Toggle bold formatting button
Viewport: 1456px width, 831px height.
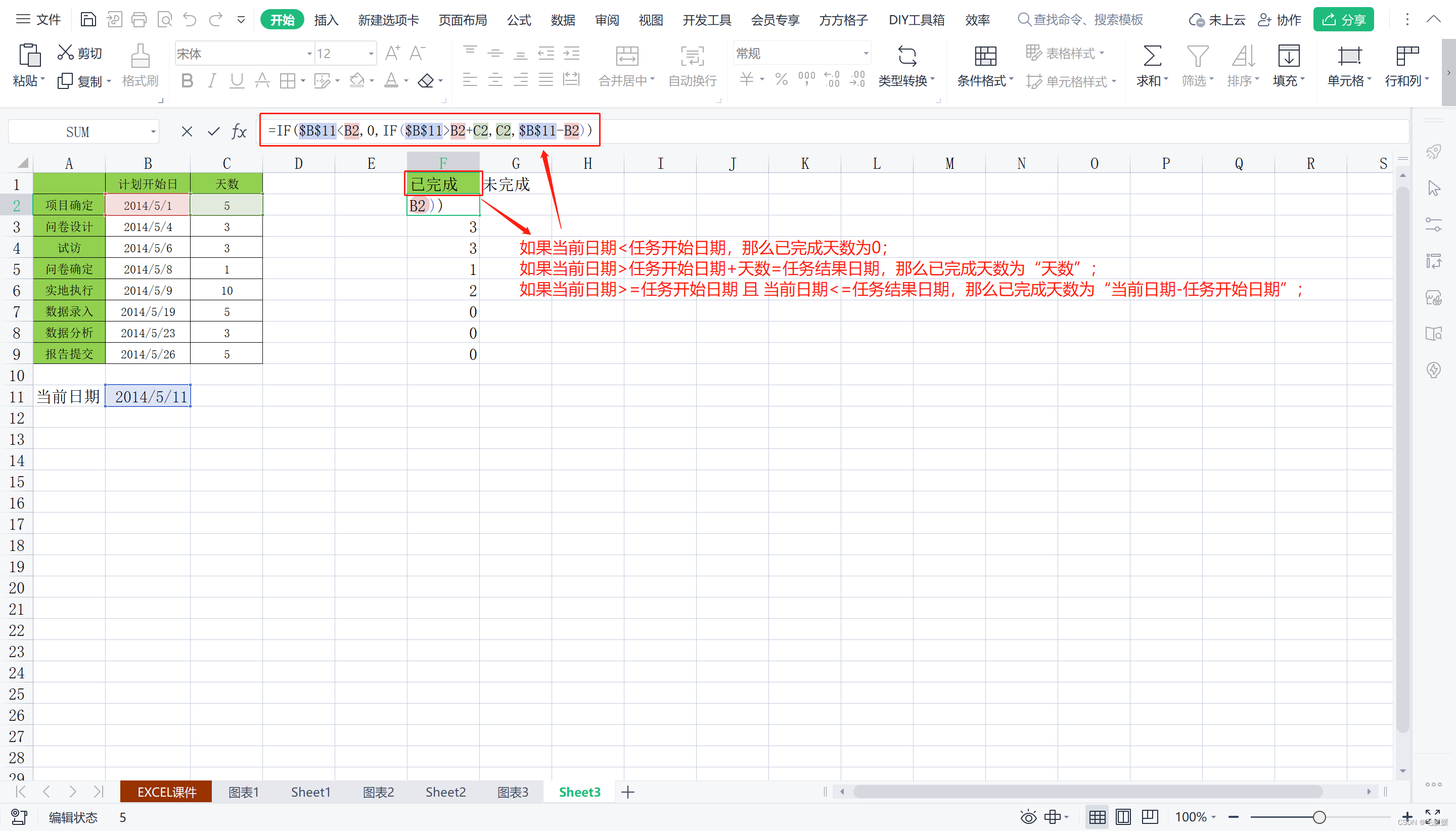(187, 81)
